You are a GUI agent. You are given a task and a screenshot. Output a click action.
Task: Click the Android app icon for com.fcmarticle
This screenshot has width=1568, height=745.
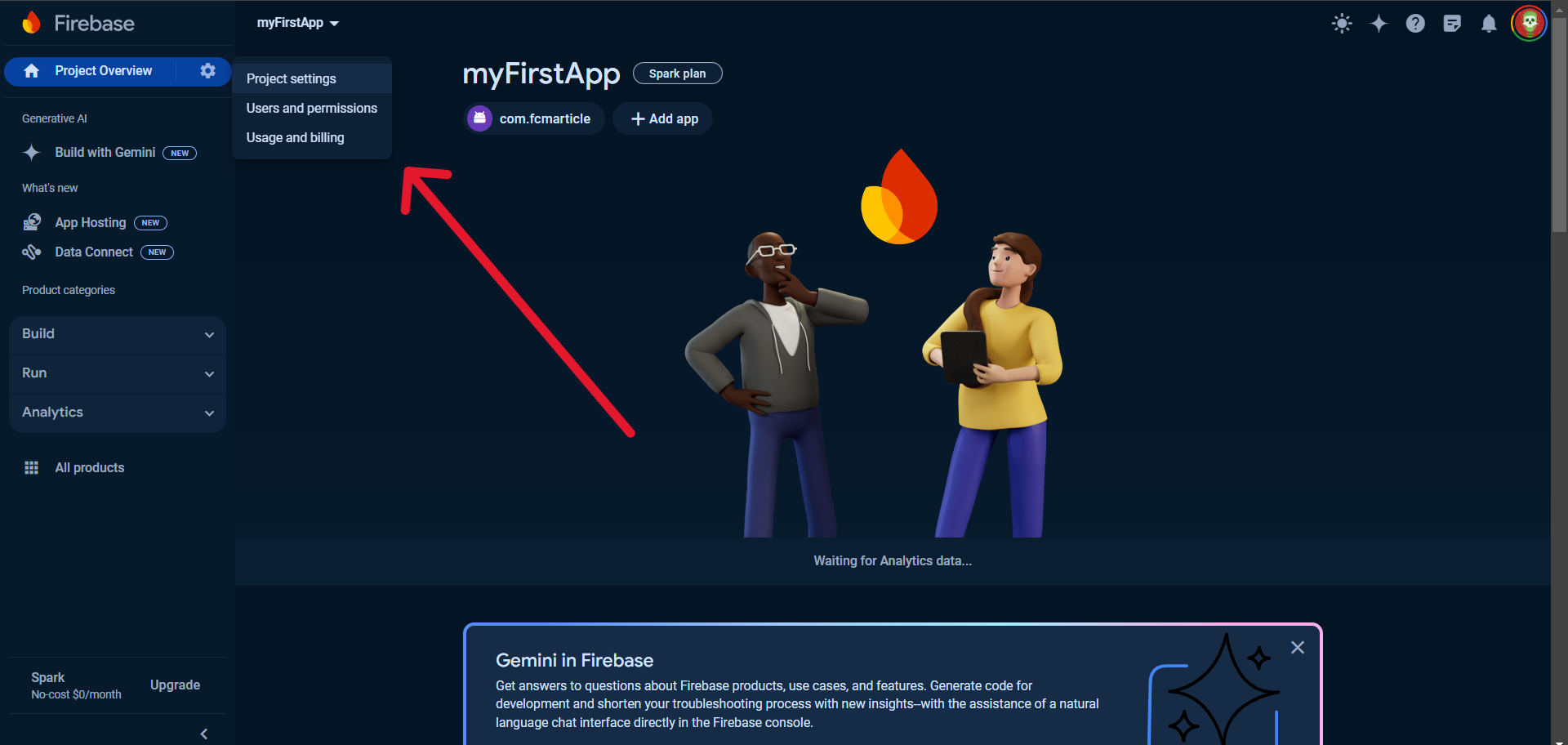479,118
